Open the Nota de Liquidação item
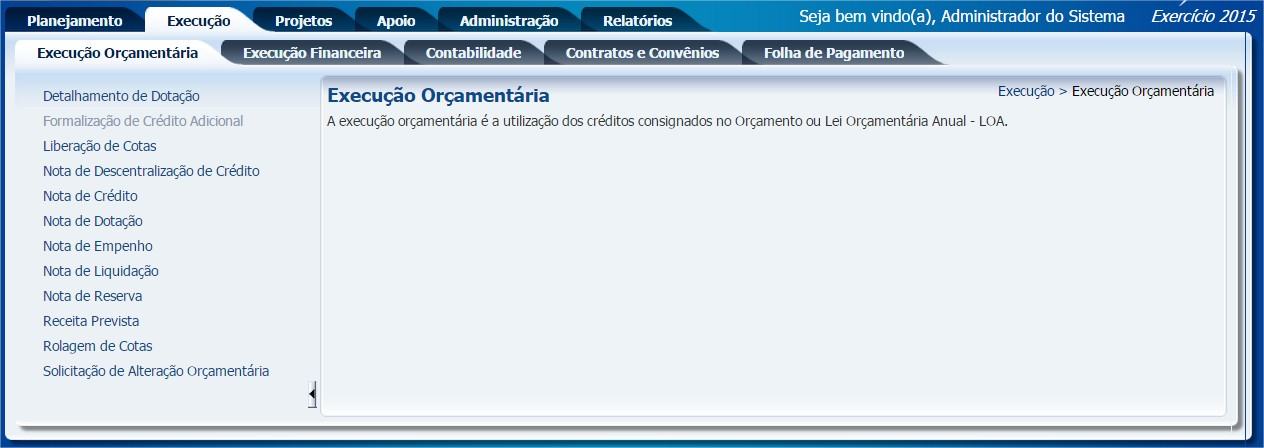The height and width of the screenshot is (448, 1264). pos(100,271)
